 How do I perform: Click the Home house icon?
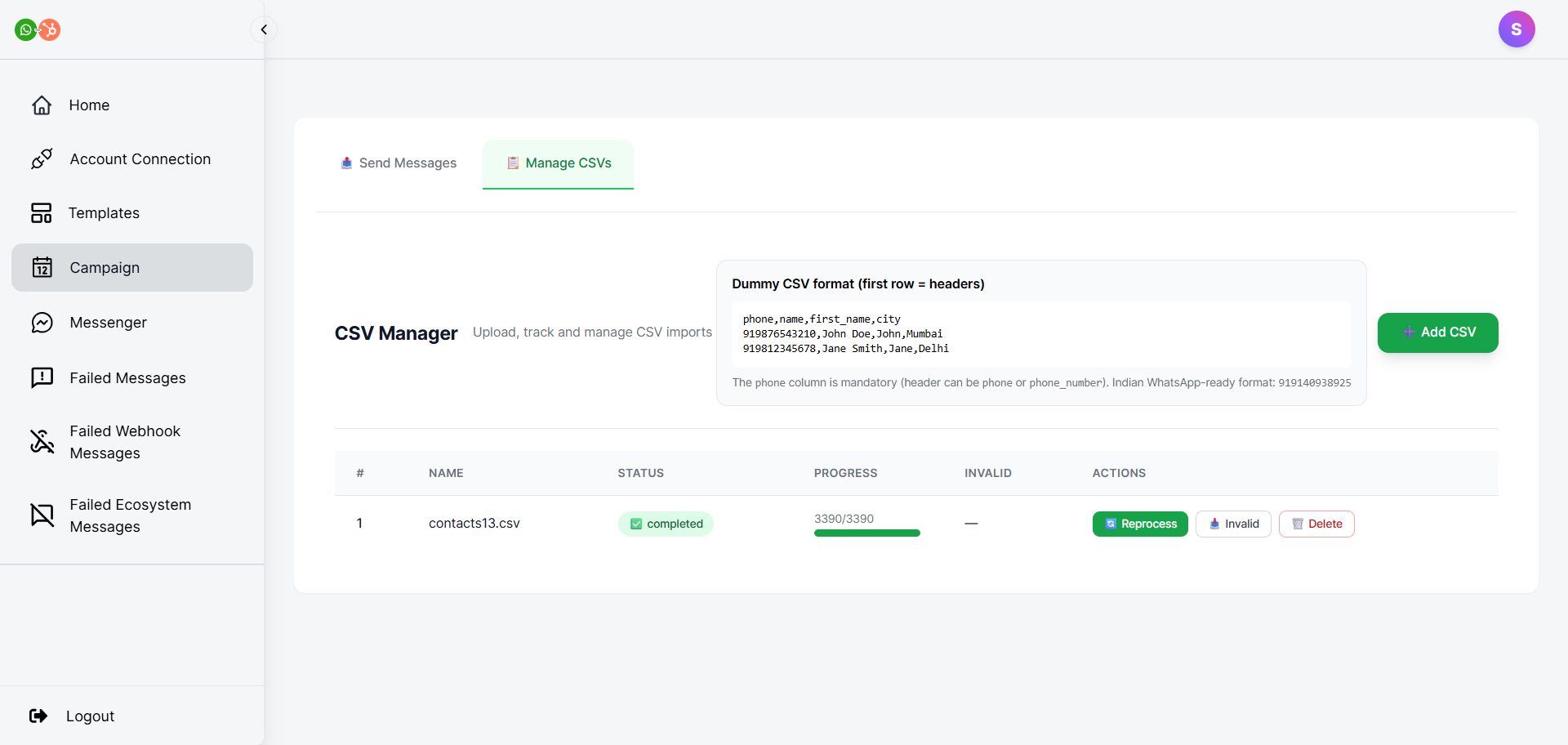pos(42,105)
